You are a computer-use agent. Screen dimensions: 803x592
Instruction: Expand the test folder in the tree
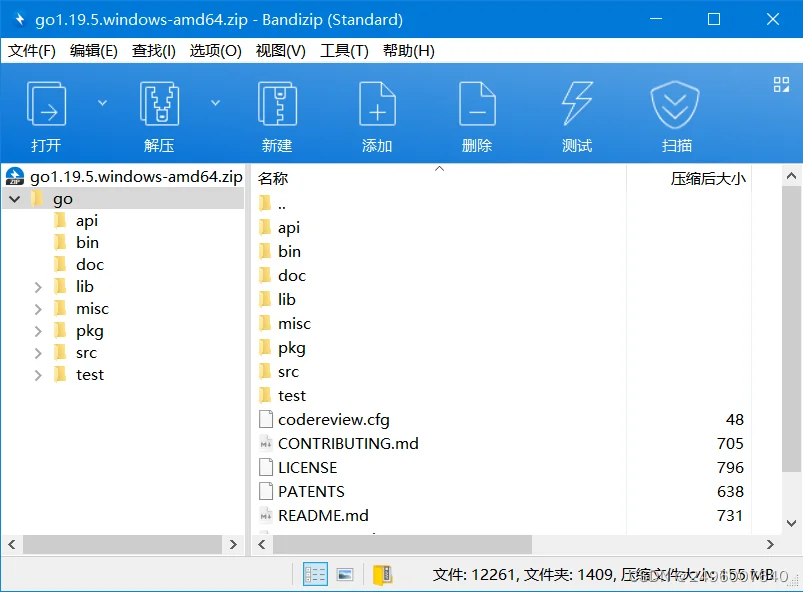click(38, 375)
